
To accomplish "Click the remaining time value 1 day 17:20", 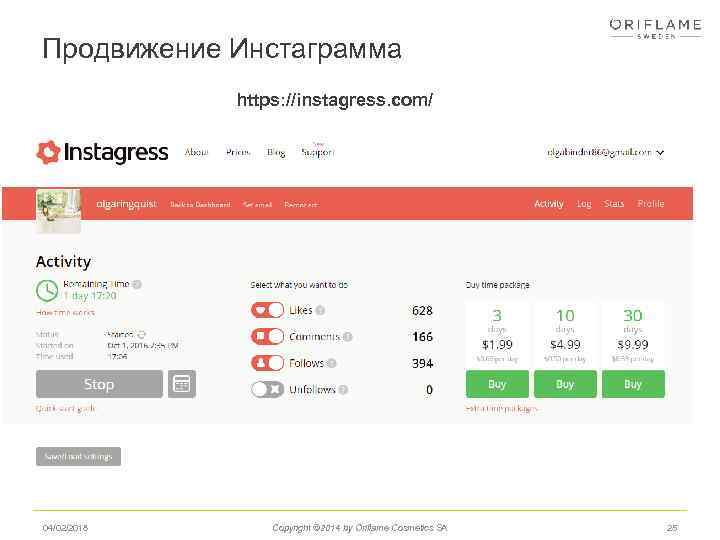I will (90, 296).
